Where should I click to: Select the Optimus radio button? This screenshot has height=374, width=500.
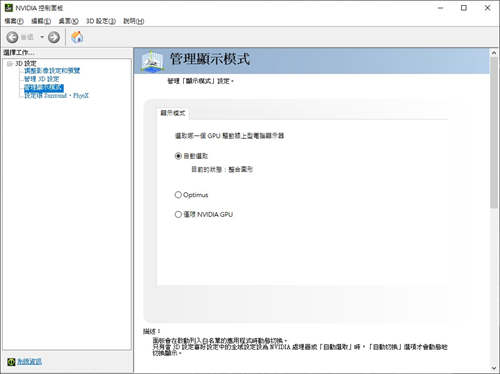pos(178,195)
